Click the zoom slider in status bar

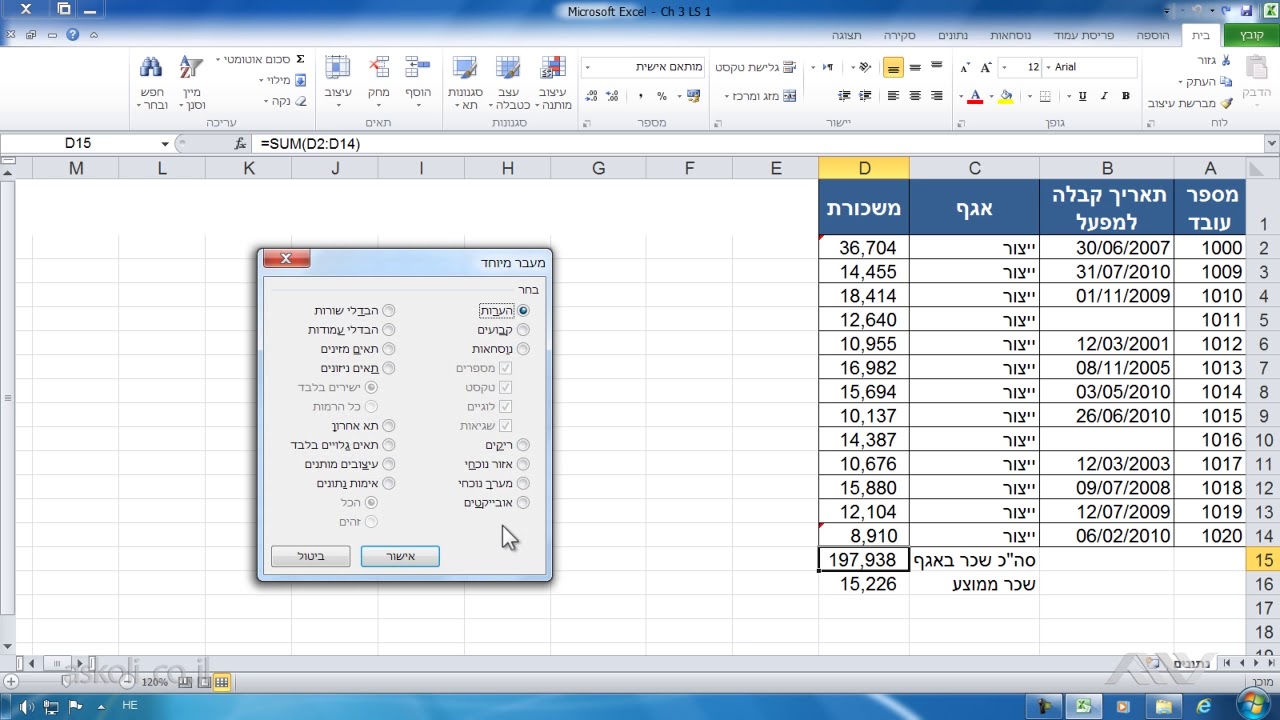tap(66, 682)
